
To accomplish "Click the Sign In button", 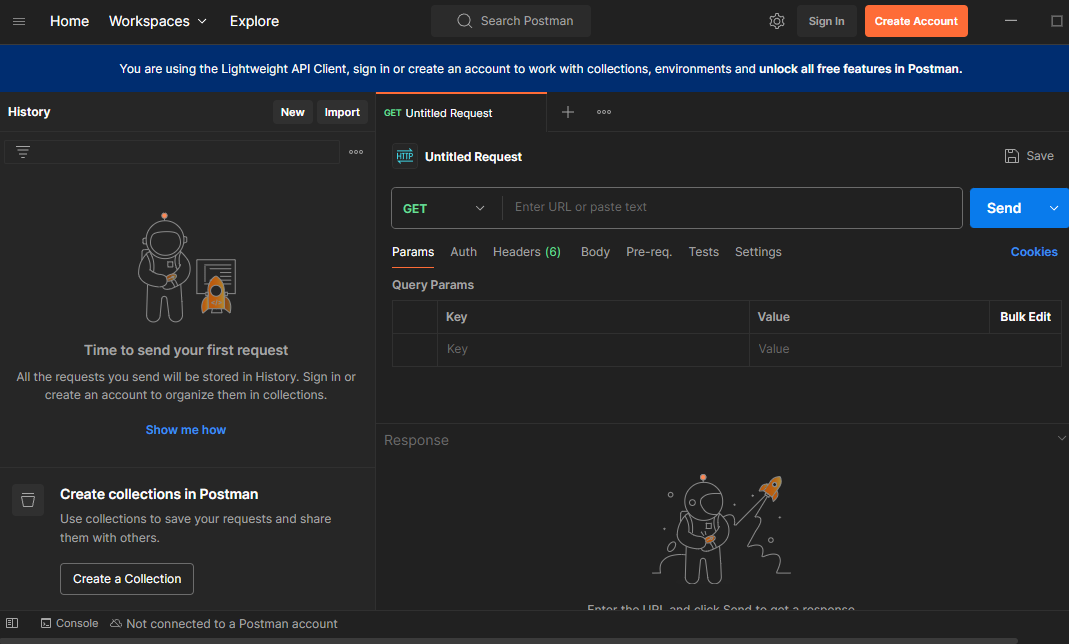I will tap(826, 21).
